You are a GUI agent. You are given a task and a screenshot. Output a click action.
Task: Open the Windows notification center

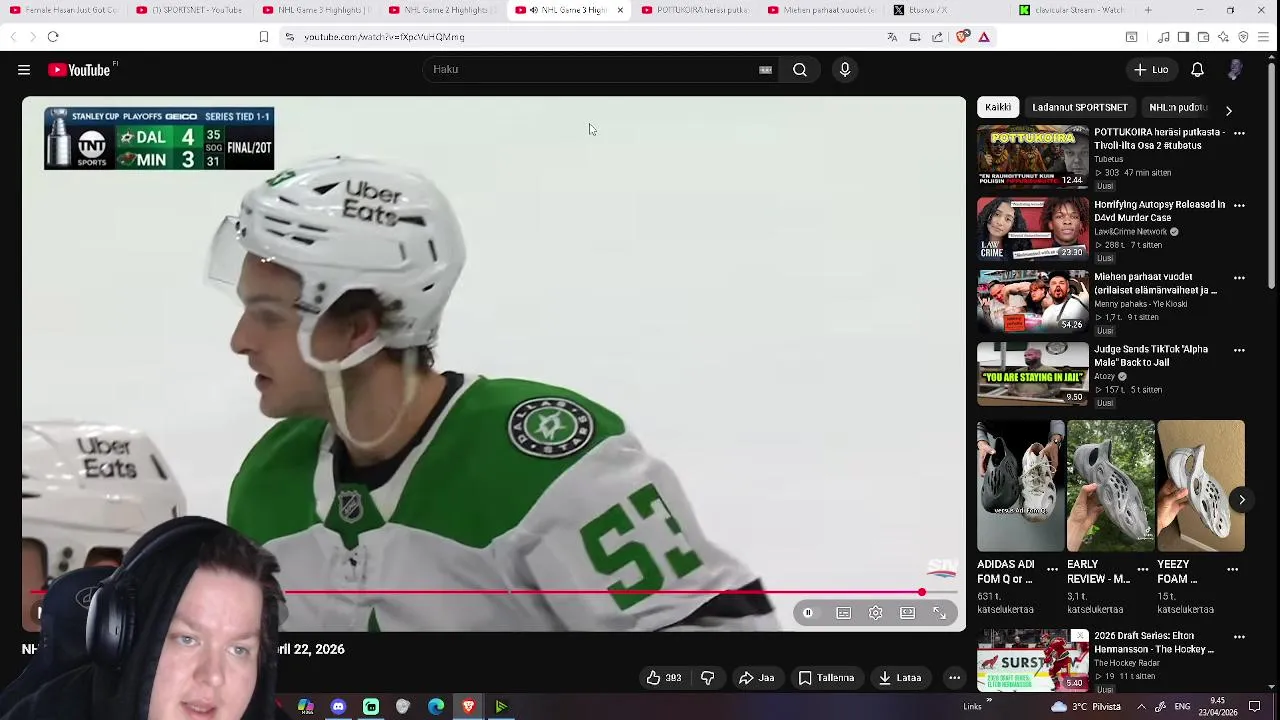[x=1255, y=707]
